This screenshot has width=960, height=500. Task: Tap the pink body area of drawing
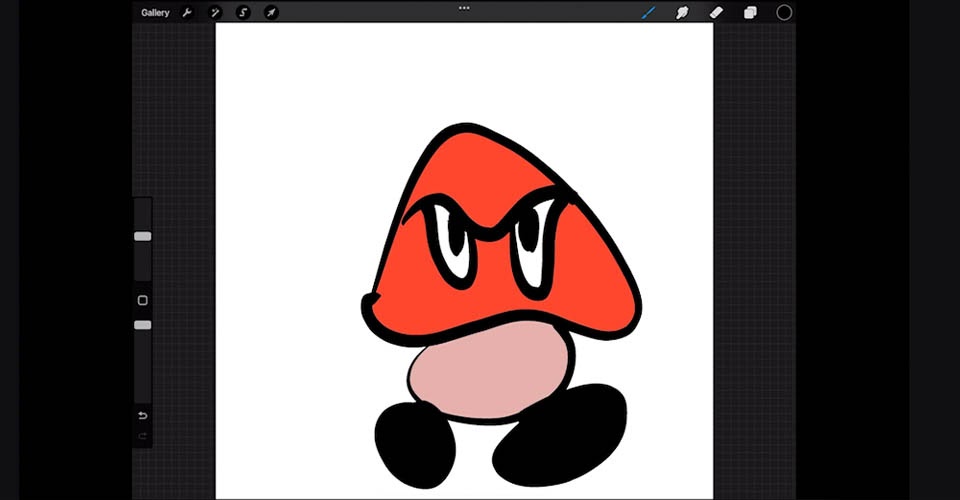click(x=490, y=372)
